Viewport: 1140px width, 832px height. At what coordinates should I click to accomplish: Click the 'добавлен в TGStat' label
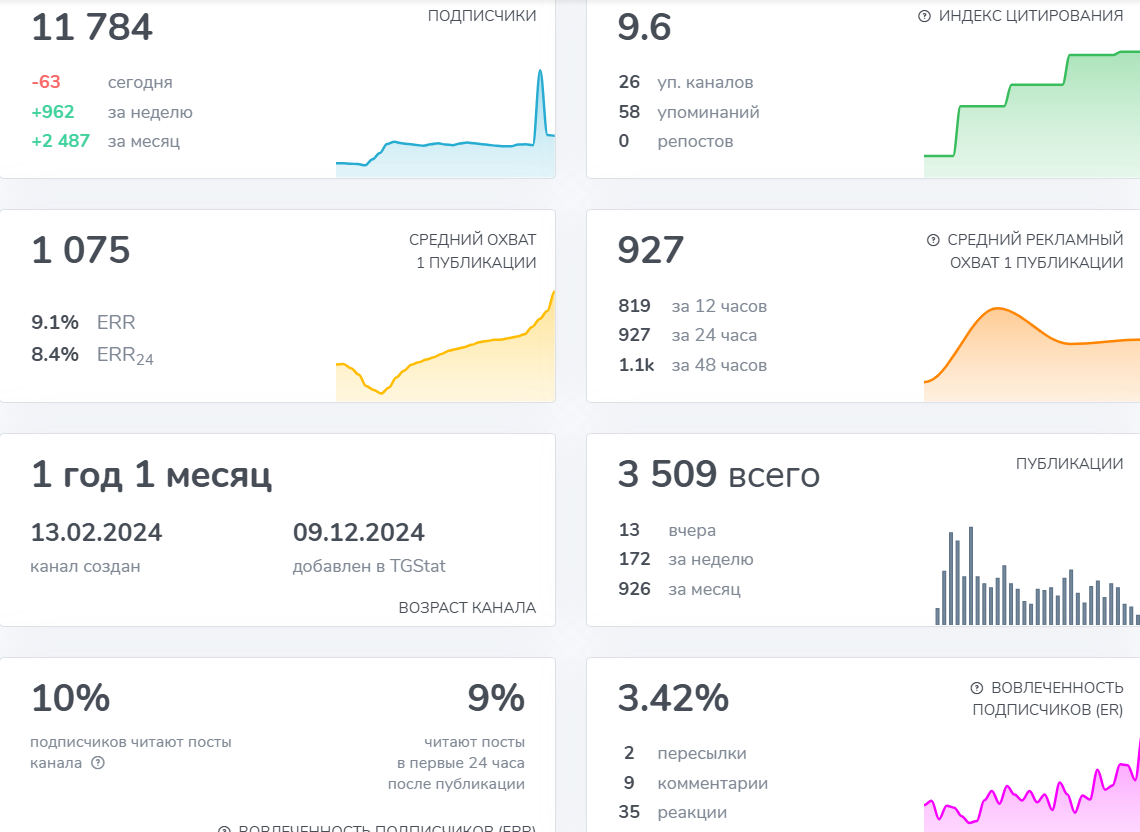pos(369,567)
